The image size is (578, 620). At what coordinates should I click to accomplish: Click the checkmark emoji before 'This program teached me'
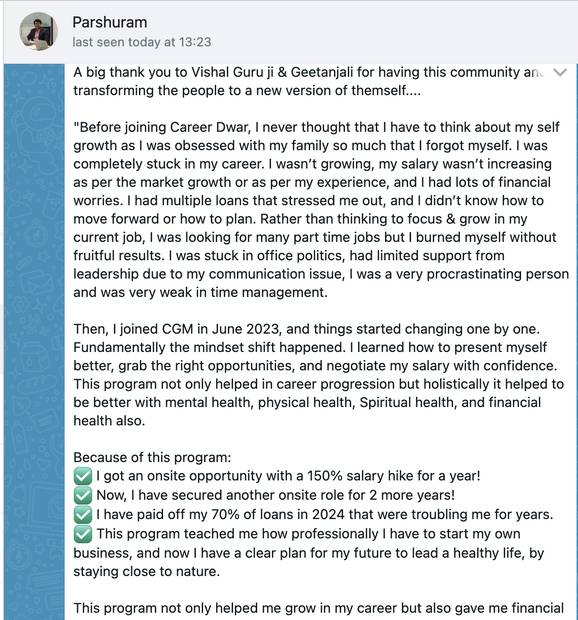83,534
